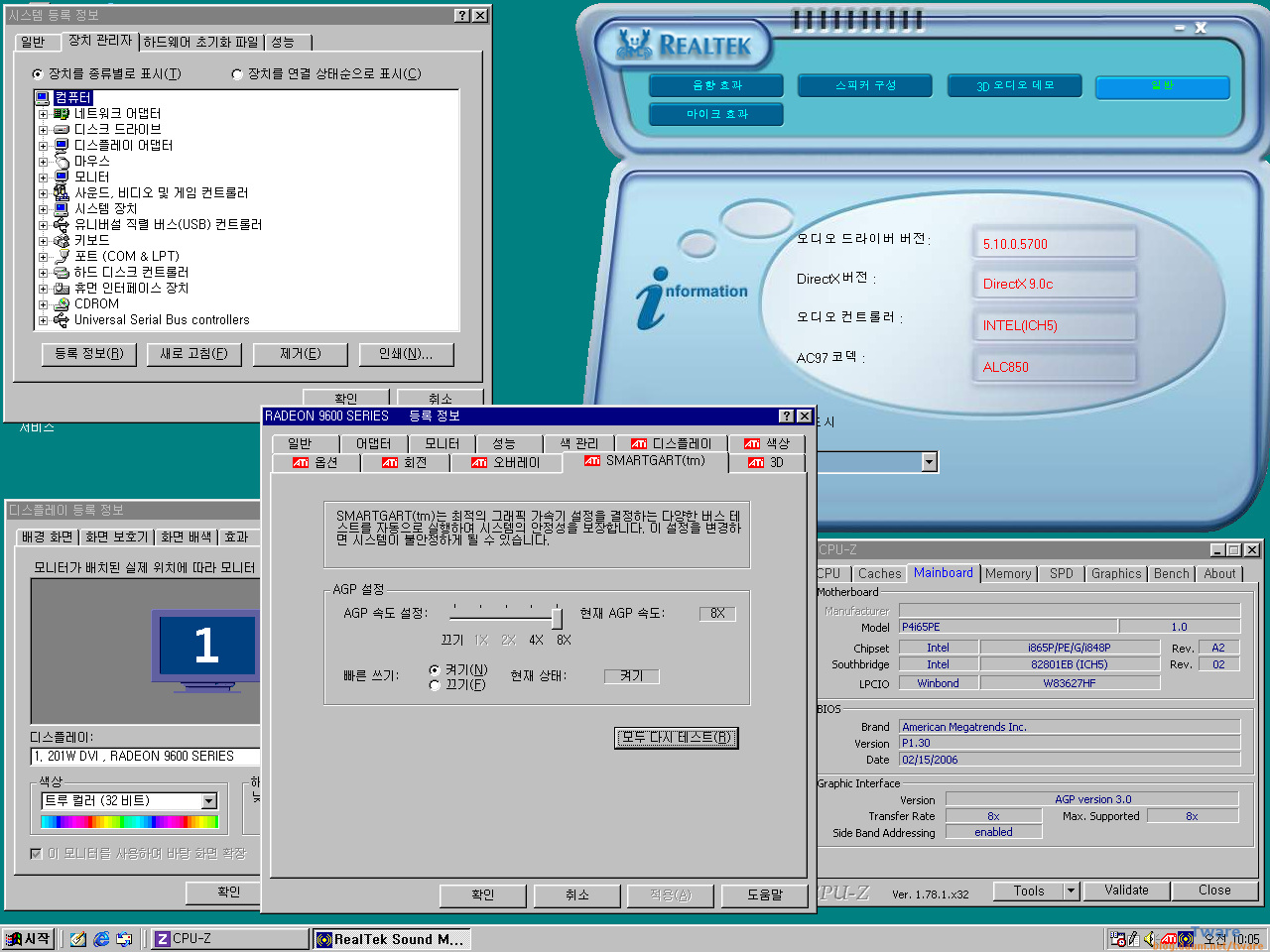The height and width of the screenshot is (952, 1270).
Task: Expand the Universal Serial Bus controllers node
Action: tap(43, 320)
